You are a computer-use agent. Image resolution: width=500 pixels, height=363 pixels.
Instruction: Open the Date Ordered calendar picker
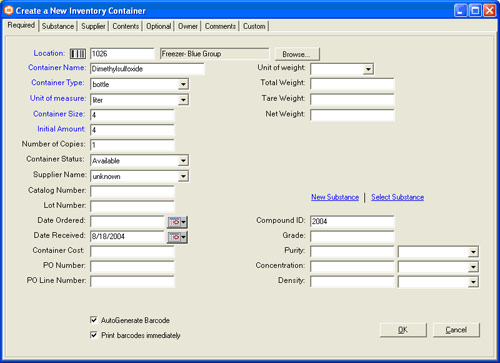tap(177, 222)
